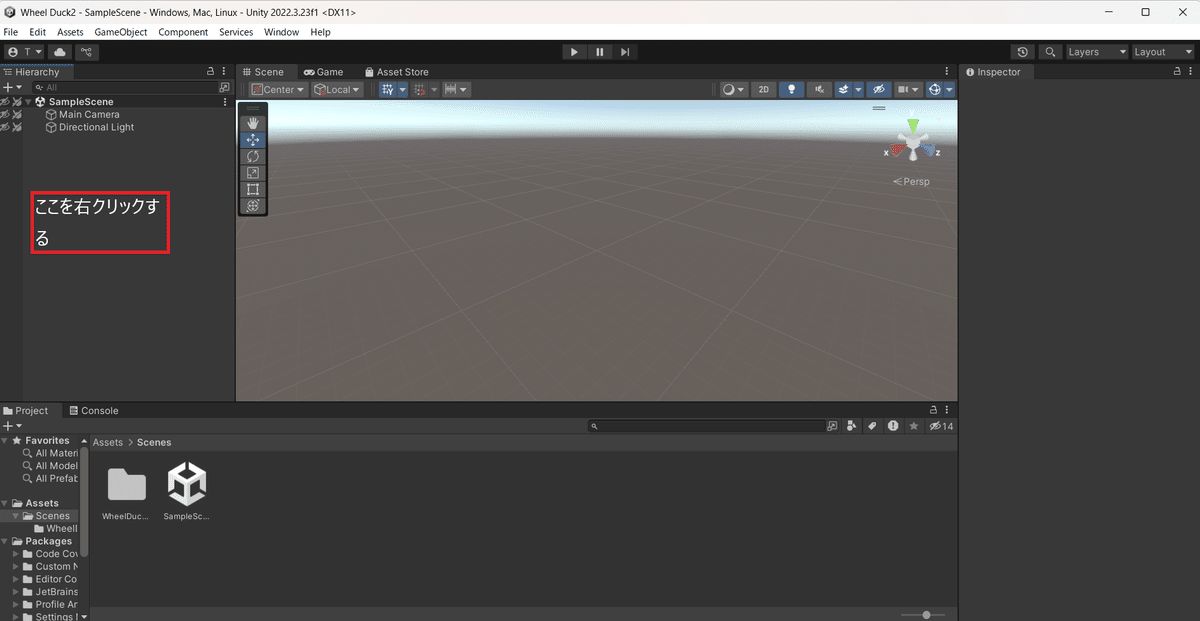Viewport: 1200px width, 621px height.
Task: Open the Local handle rotation dropdown
Action: pyautogui.click(x=338, y=89)
